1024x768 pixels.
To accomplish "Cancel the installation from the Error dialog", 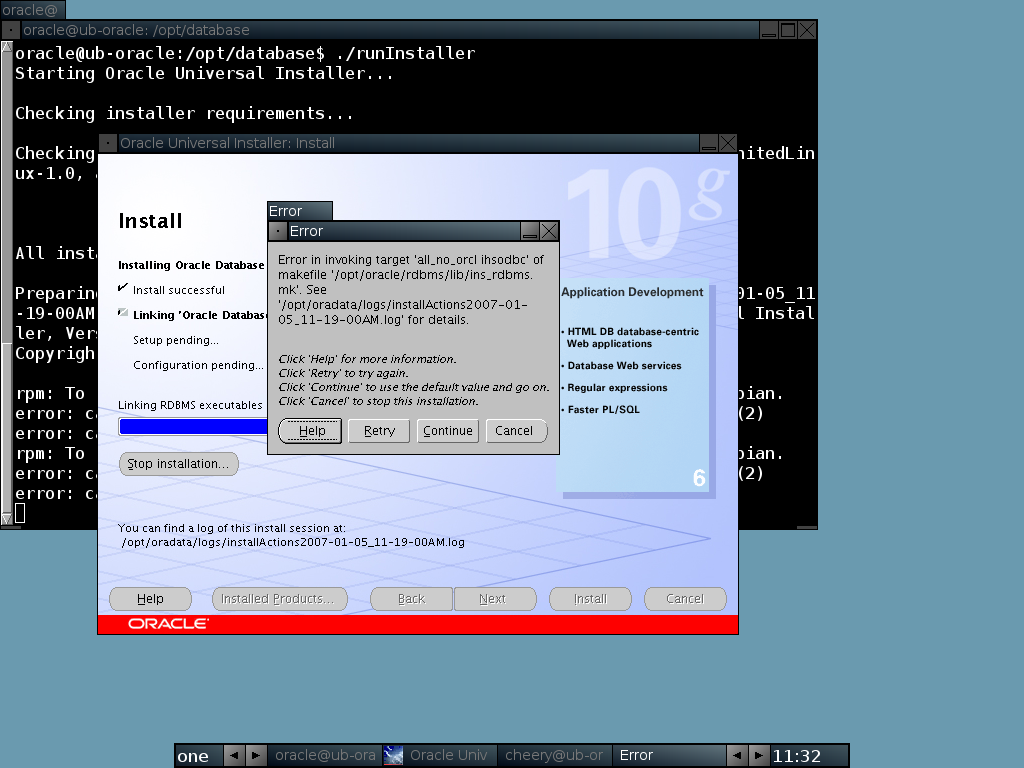I will (x=517, y=431).
